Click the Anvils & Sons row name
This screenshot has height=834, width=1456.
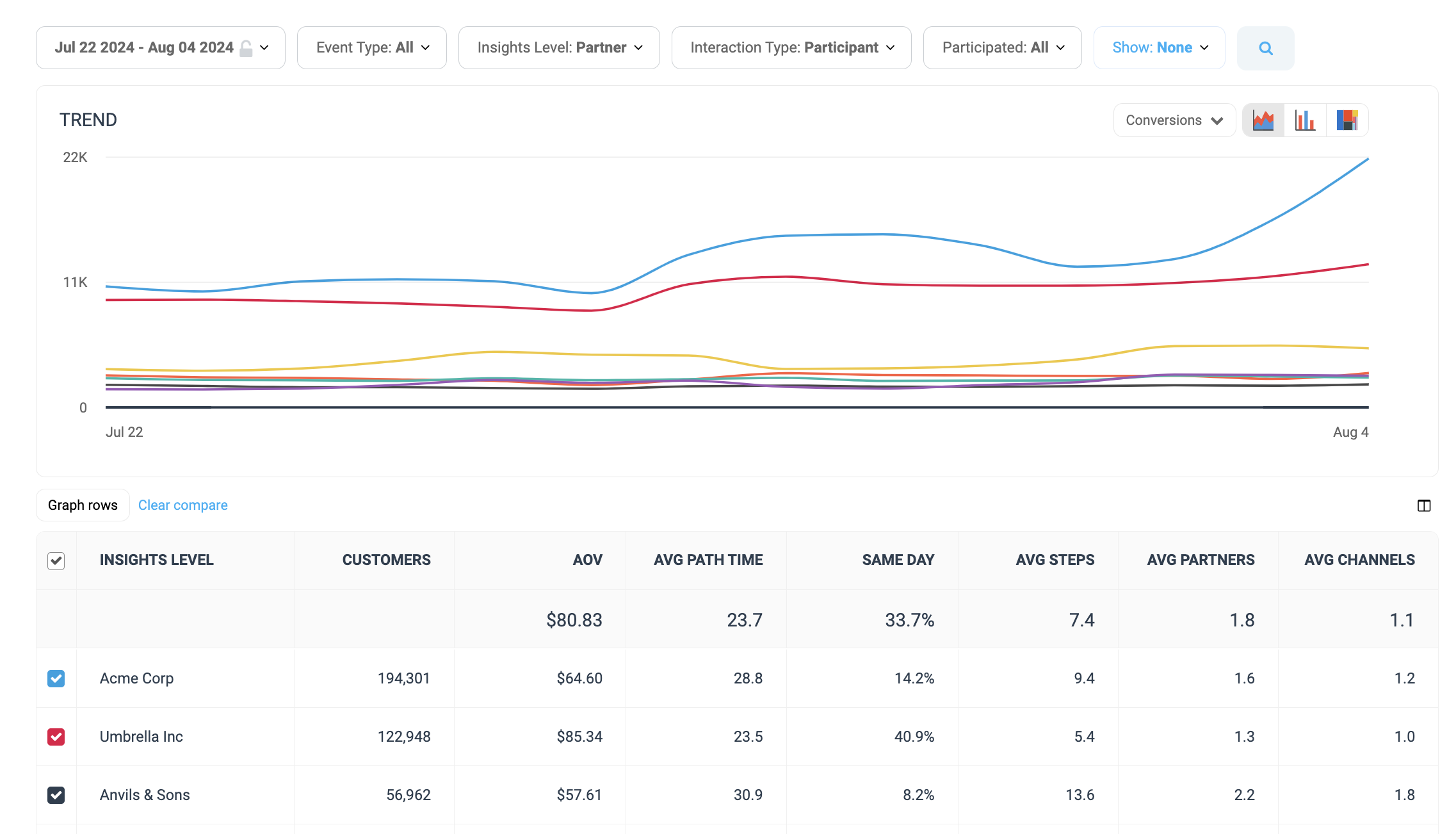tap(145, 795)
